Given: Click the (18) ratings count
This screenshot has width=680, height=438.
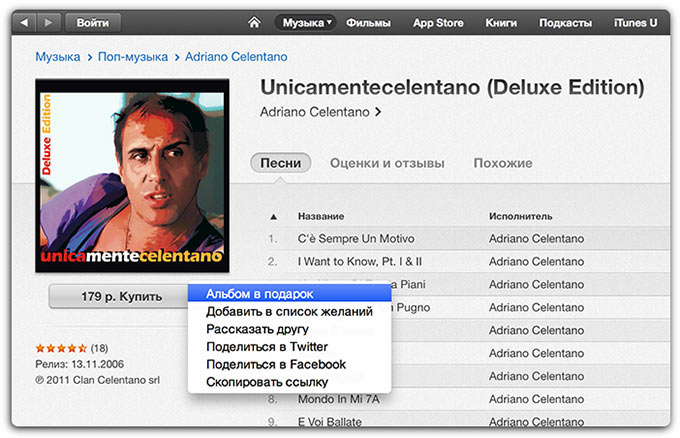Looking at the screenshot, I should (99, 348).
